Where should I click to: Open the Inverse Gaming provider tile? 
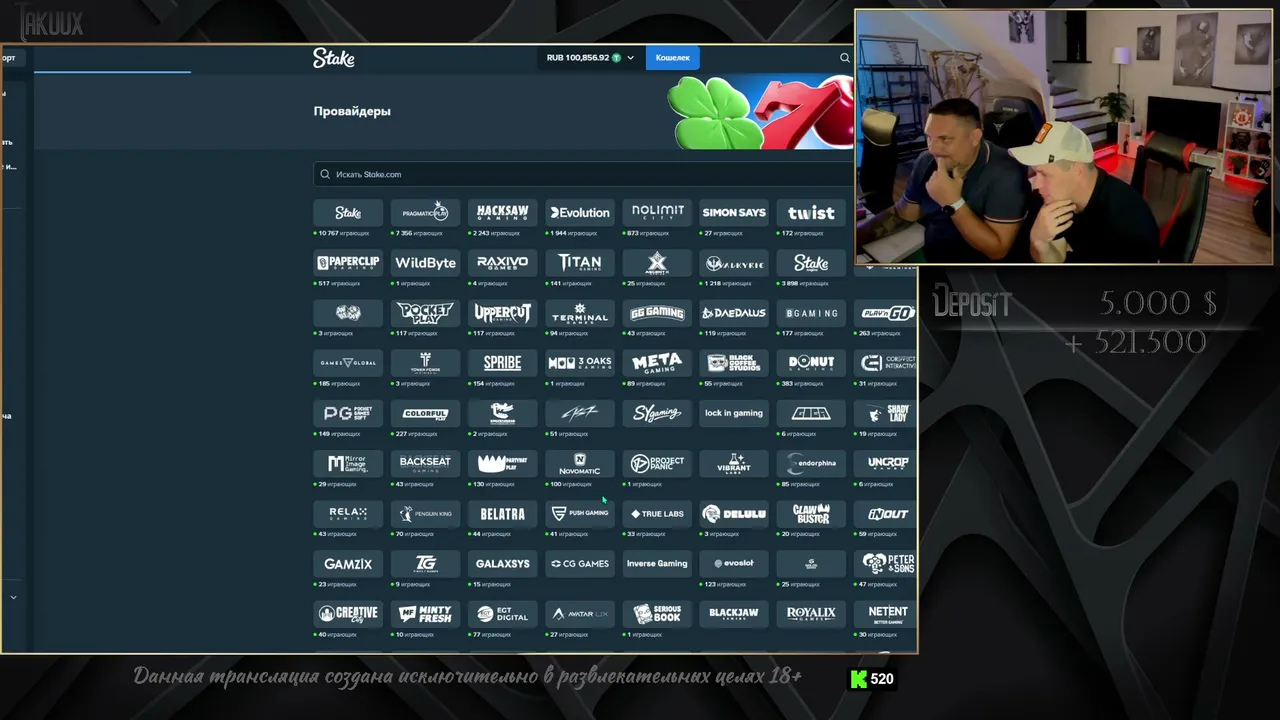[657, 563]
